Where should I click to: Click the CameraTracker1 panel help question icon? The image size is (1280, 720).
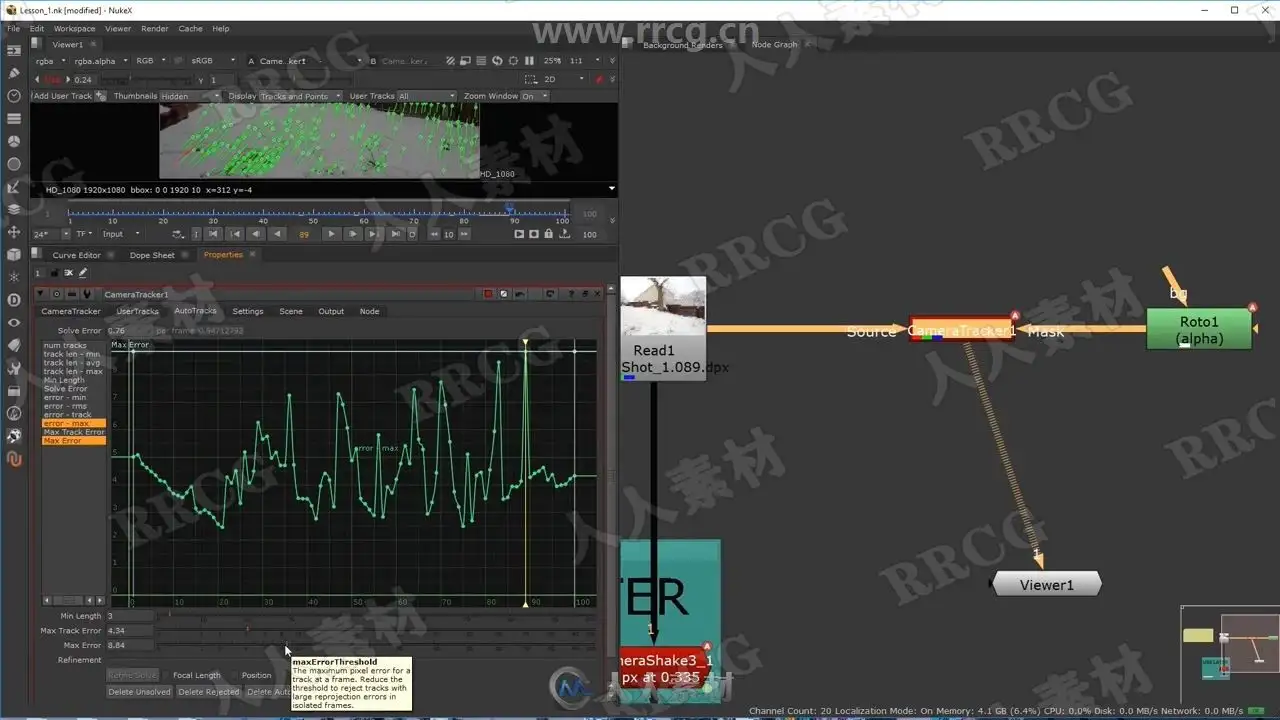[572, 294]
